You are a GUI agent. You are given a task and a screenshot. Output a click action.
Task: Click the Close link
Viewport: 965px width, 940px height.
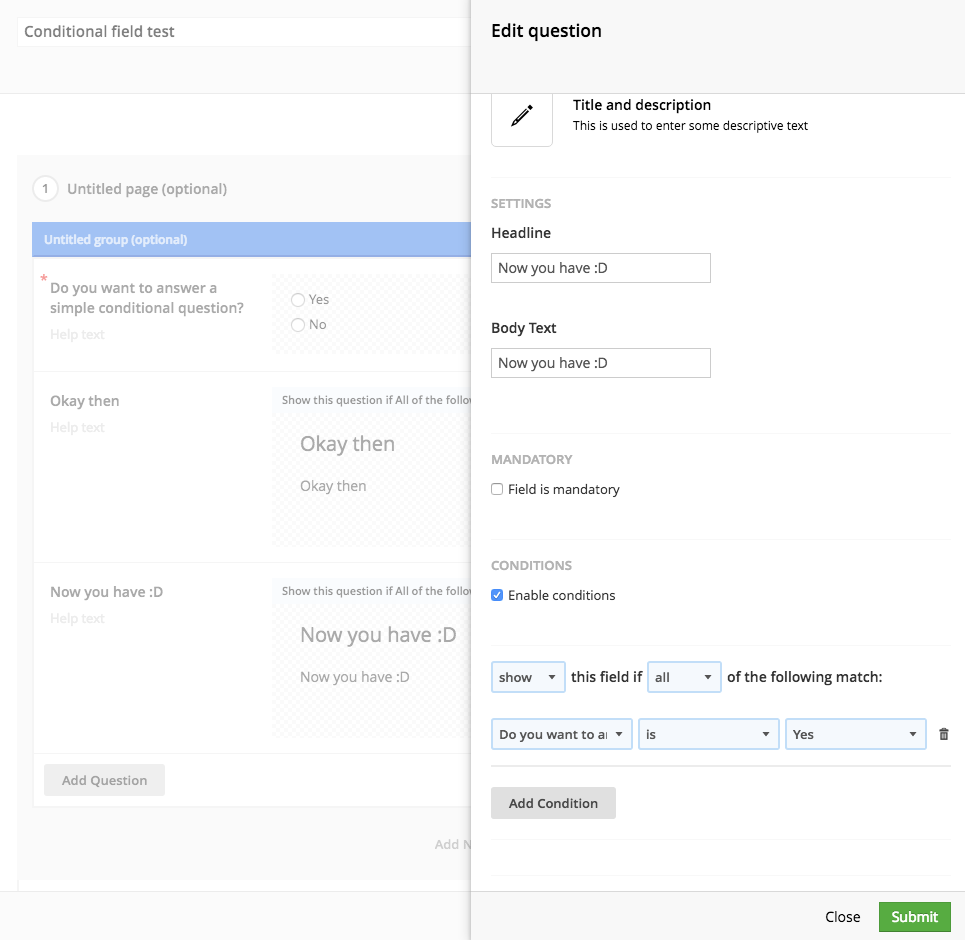[842, 917]
